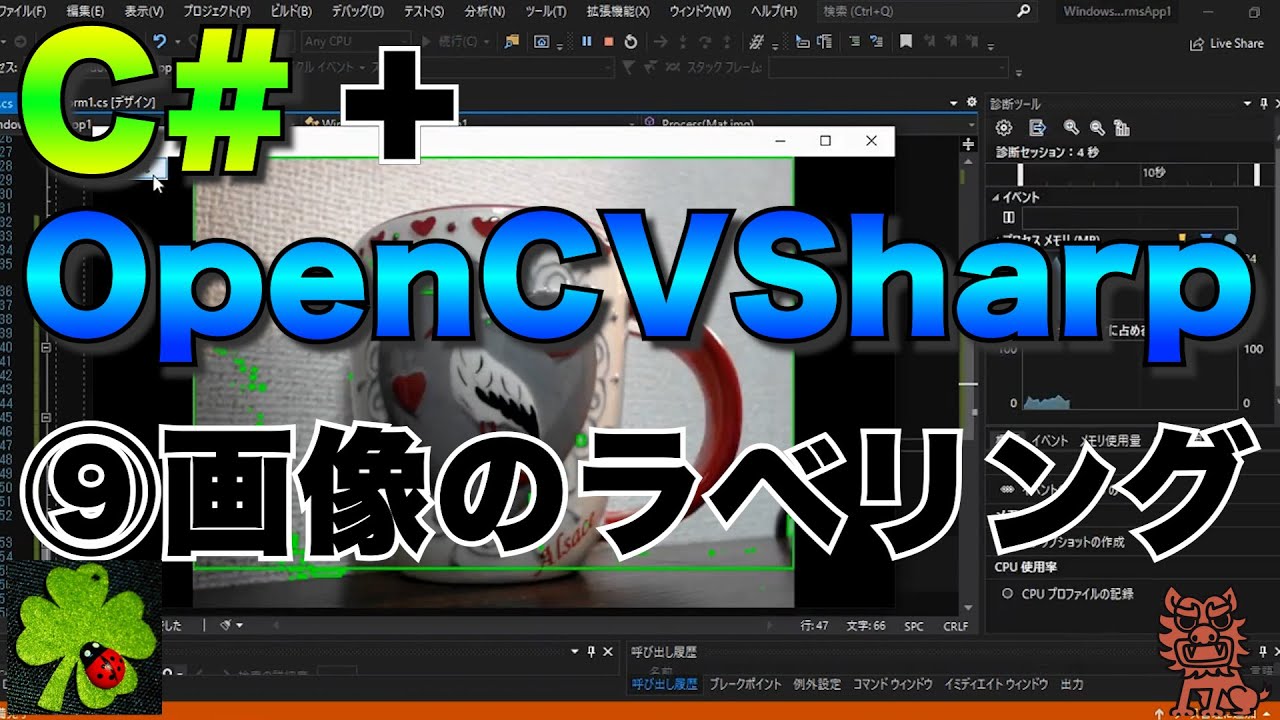Click the show next statement arrow icon

click(659, 42)
